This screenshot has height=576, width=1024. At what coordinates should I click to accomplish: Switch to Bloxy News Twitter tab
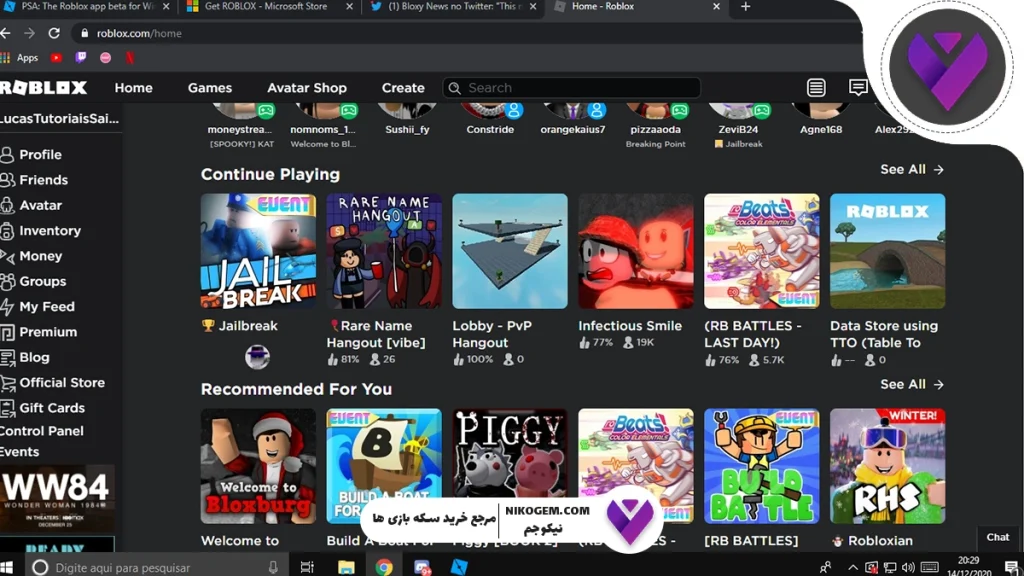(453, 7)
